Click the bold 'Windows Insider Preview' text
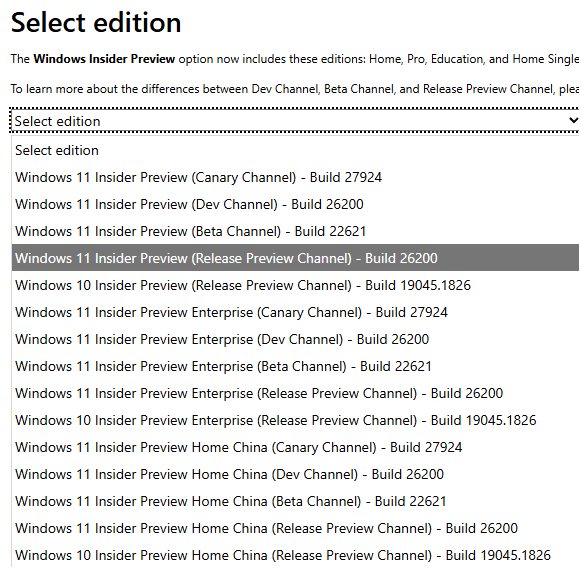Image resolution: width=581 pixels, height=569 pixels. (104, 59)
